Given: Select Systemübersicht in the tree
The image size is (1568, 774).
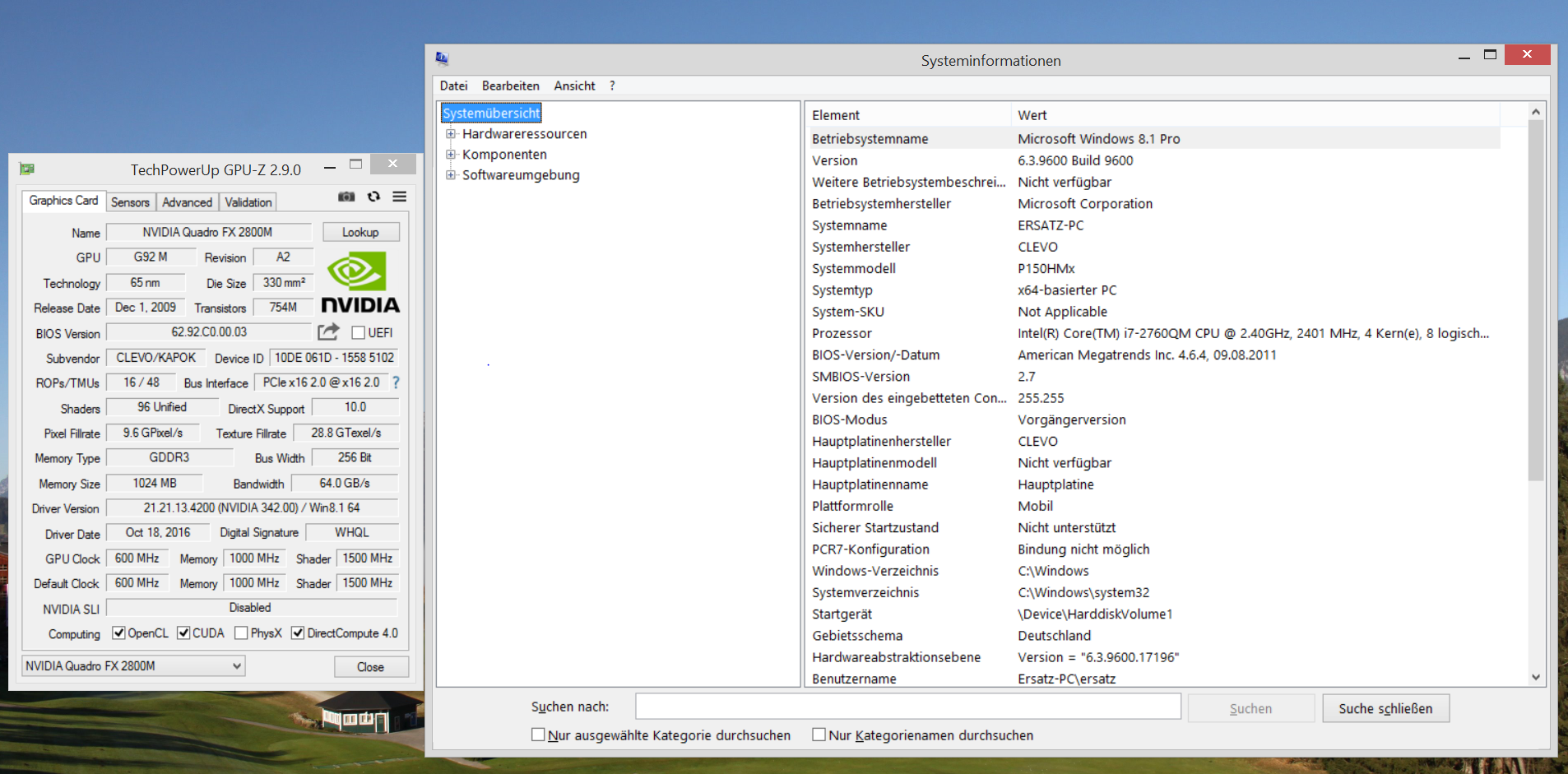Looking at the screenshot, I should [x=491, y=113].
